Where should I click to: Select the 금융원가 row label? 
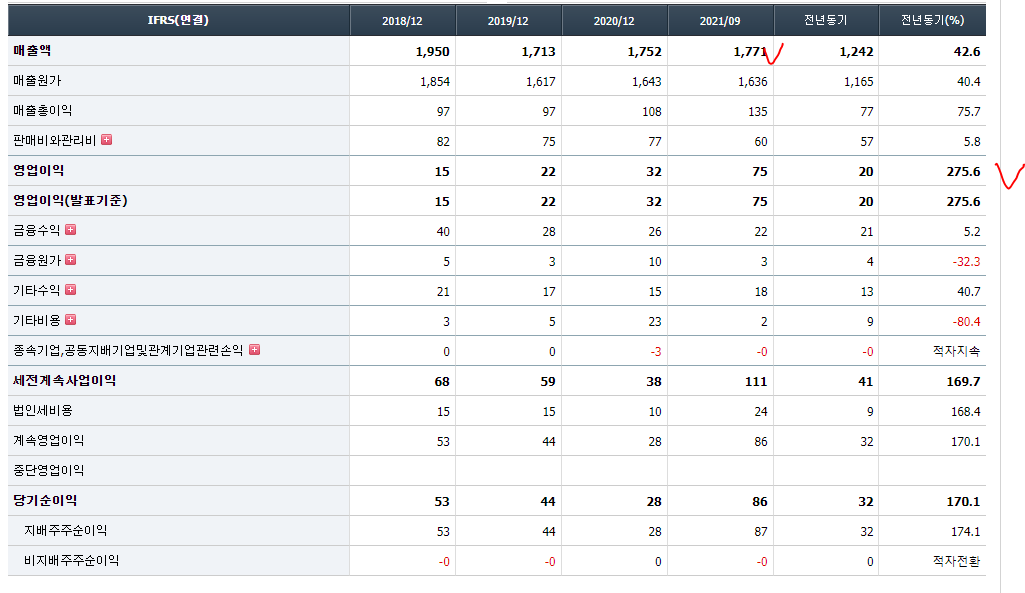37,260
